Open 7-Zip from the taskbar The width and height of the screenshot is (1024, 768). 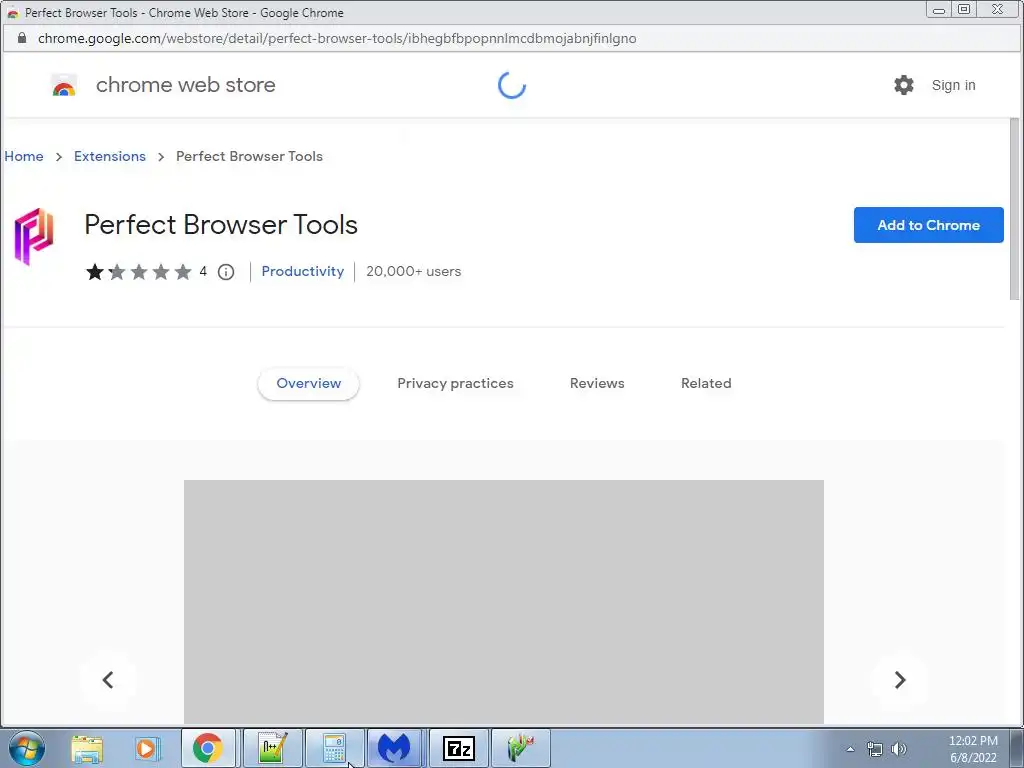pos(458,748)
